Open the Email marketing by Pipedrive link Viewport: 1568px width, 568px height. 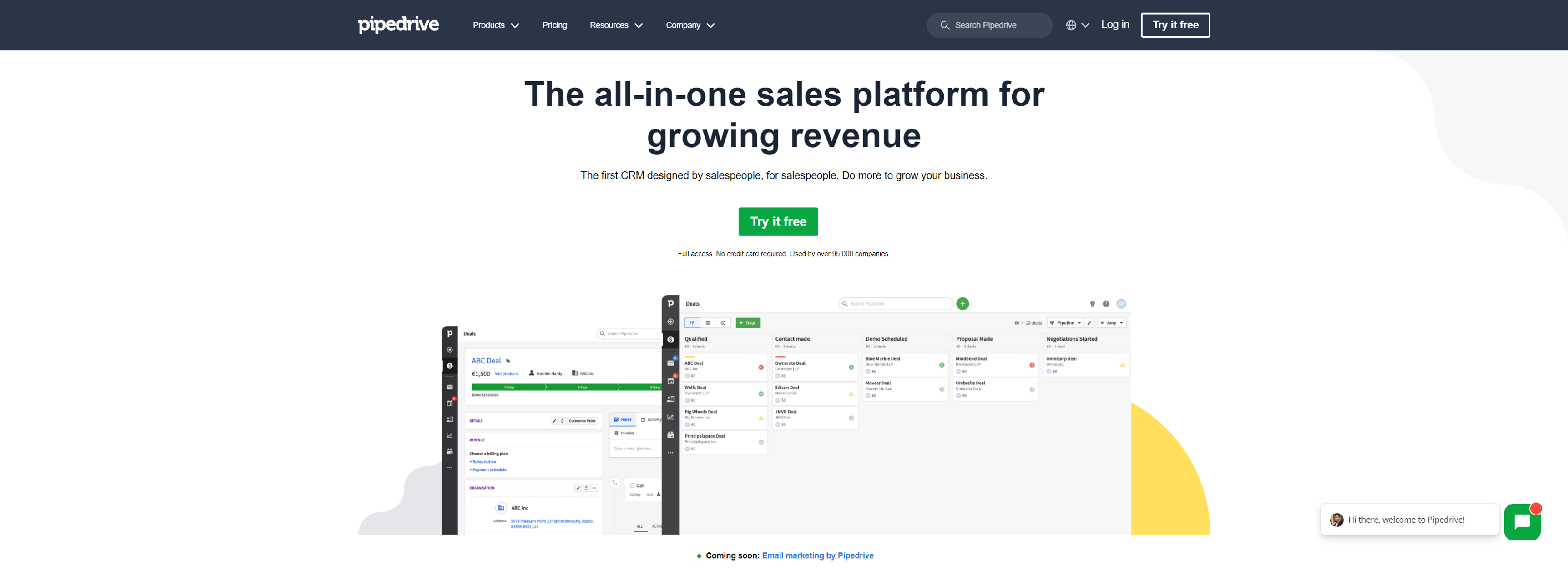817,555
